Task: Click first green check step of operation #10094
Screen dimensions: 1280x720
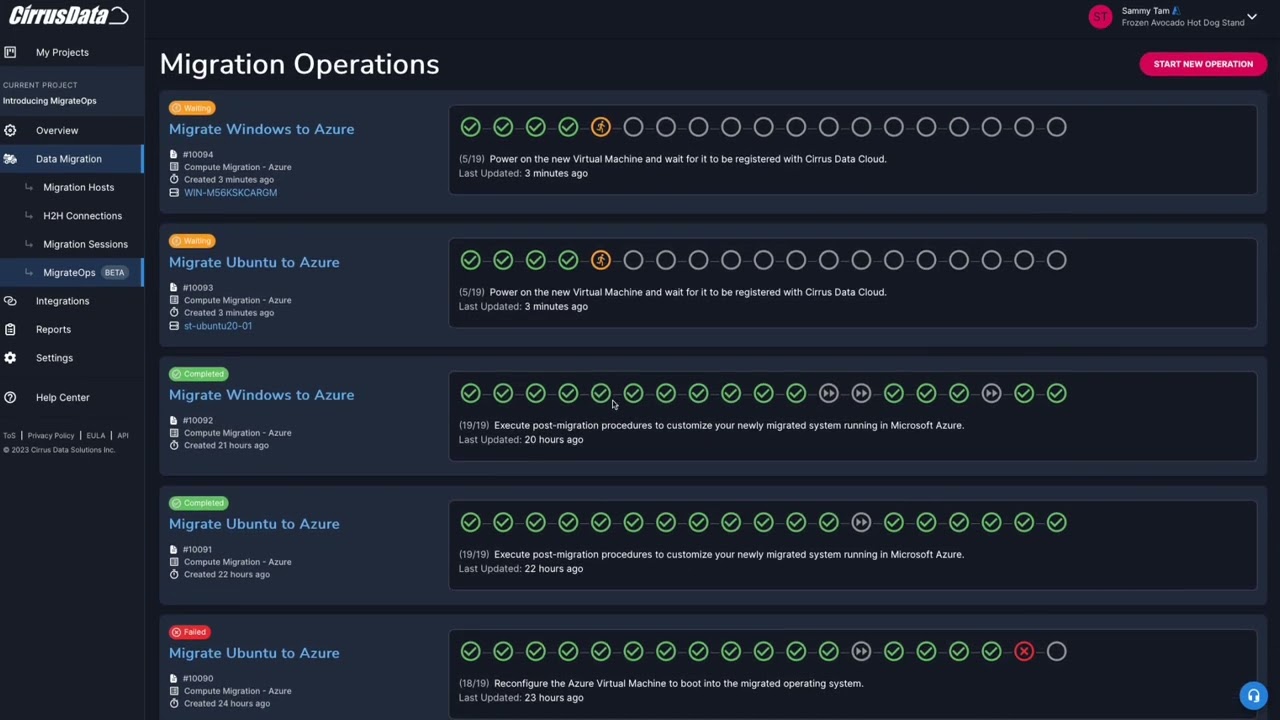Action: pyautogui.click(x=471, y=127)
